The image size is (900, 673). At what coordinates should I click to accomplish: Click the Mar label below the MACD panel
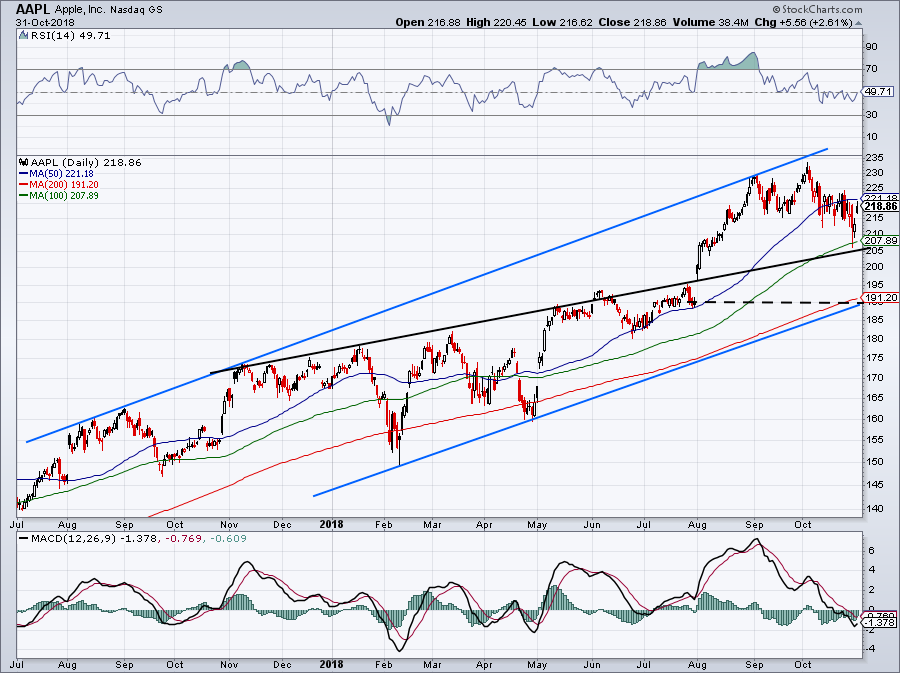click(x=432, y=665)
